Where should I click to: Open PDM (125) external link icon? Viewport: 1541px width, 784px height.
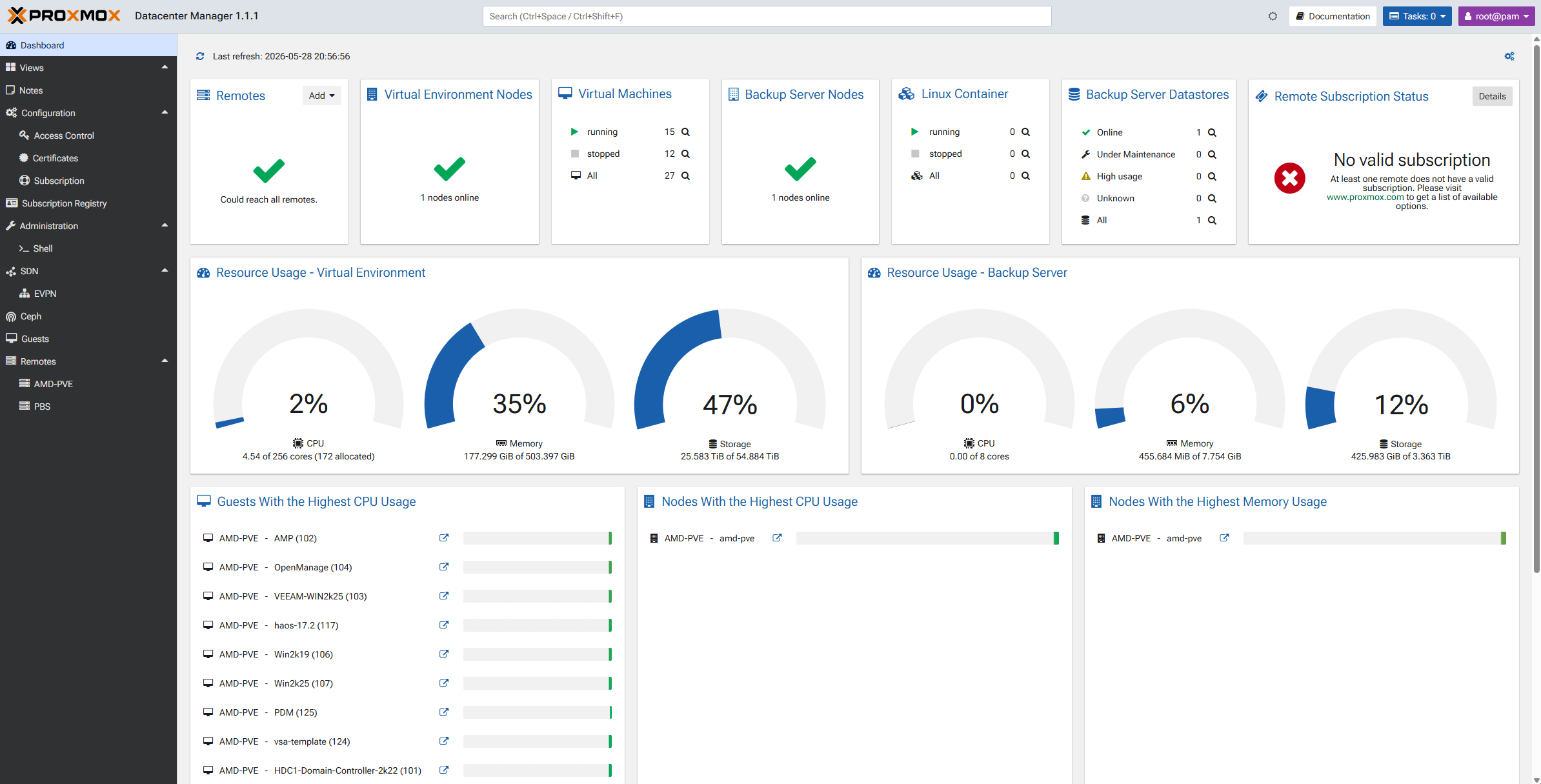[x=444, y=712]
